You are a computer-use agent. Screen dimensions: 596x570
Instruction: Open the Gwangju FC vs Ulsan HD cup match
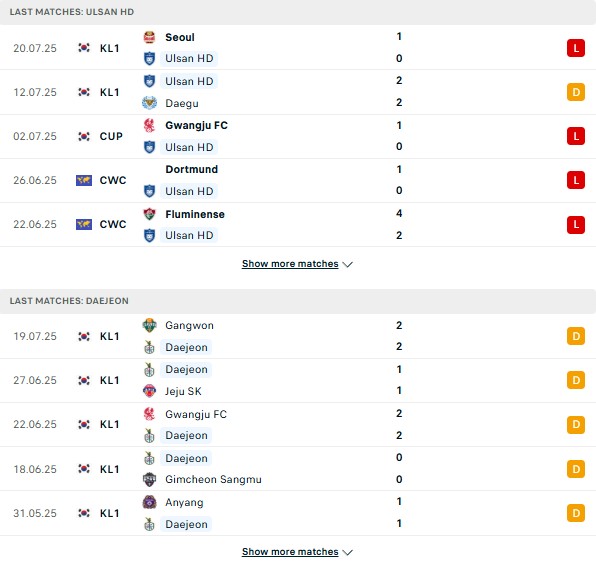pos(298,136)
